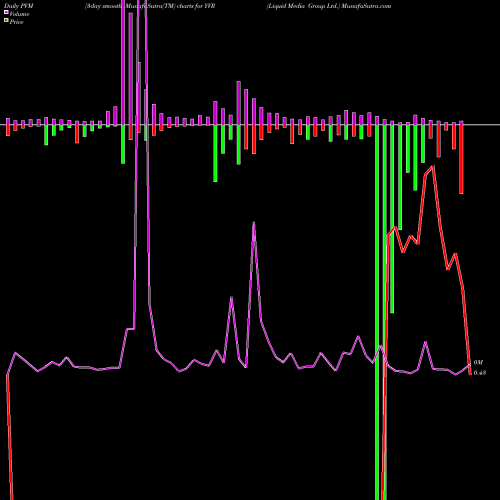This screenshot has width=500, height=500.
Task: Click the Volume legend color swatch
Action: pos(6,13)
